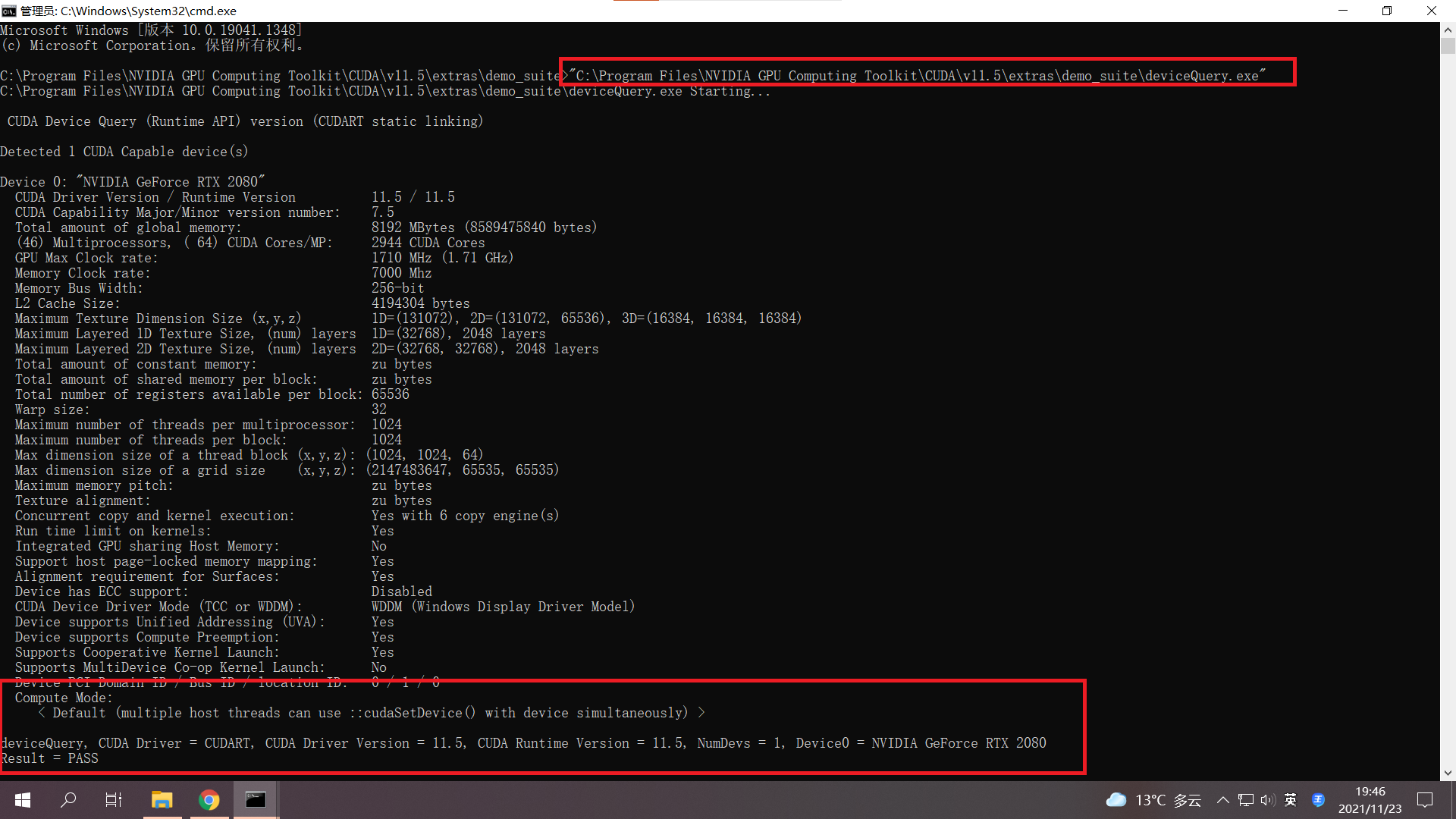This screenshot has height=819, width=1456.
Task: Restore down the cmd.exe window
Action: pos(1387,11)
